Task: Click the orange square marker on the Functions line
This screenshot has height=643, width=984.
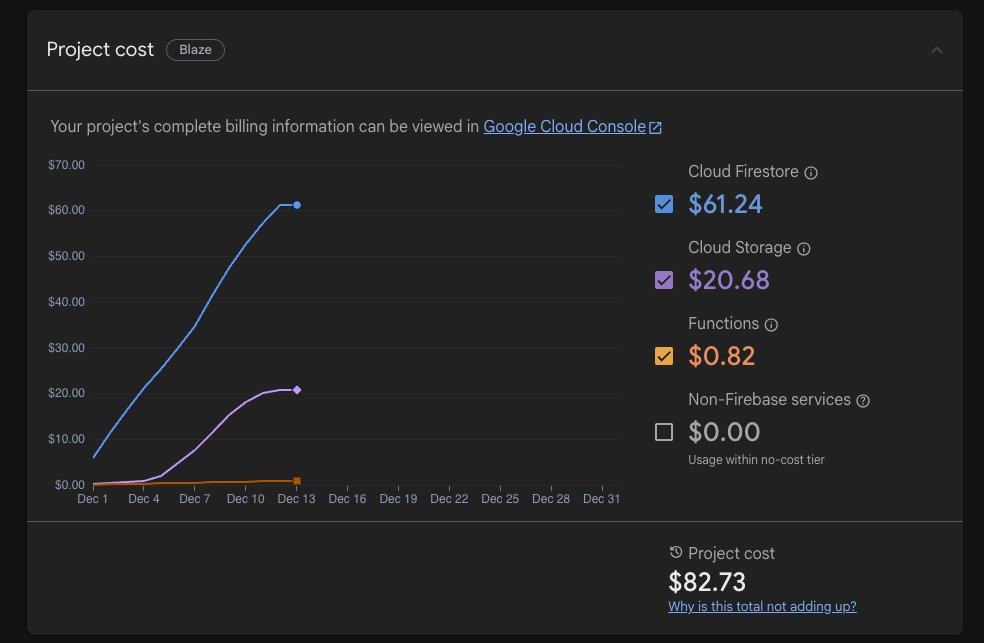Action: [x=297, y=480]
